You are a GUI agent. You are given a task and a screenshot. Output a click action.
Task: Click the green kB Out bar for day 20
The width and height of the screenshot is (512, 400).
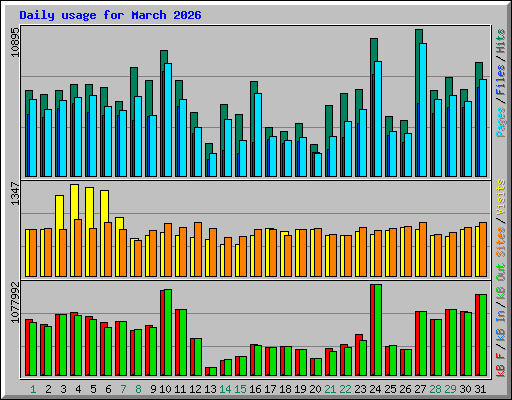coord(318,367)
